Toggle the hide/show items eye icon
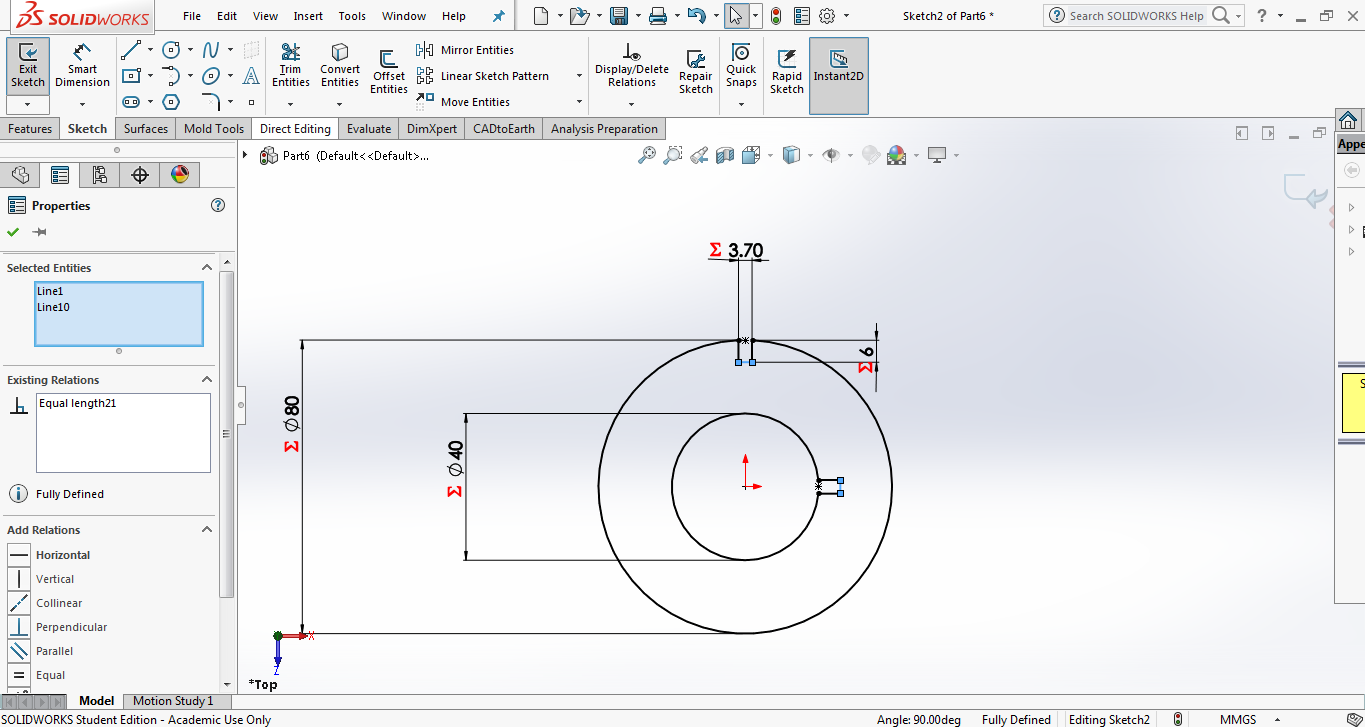The image size is (1365, 727). click(830, 155)
